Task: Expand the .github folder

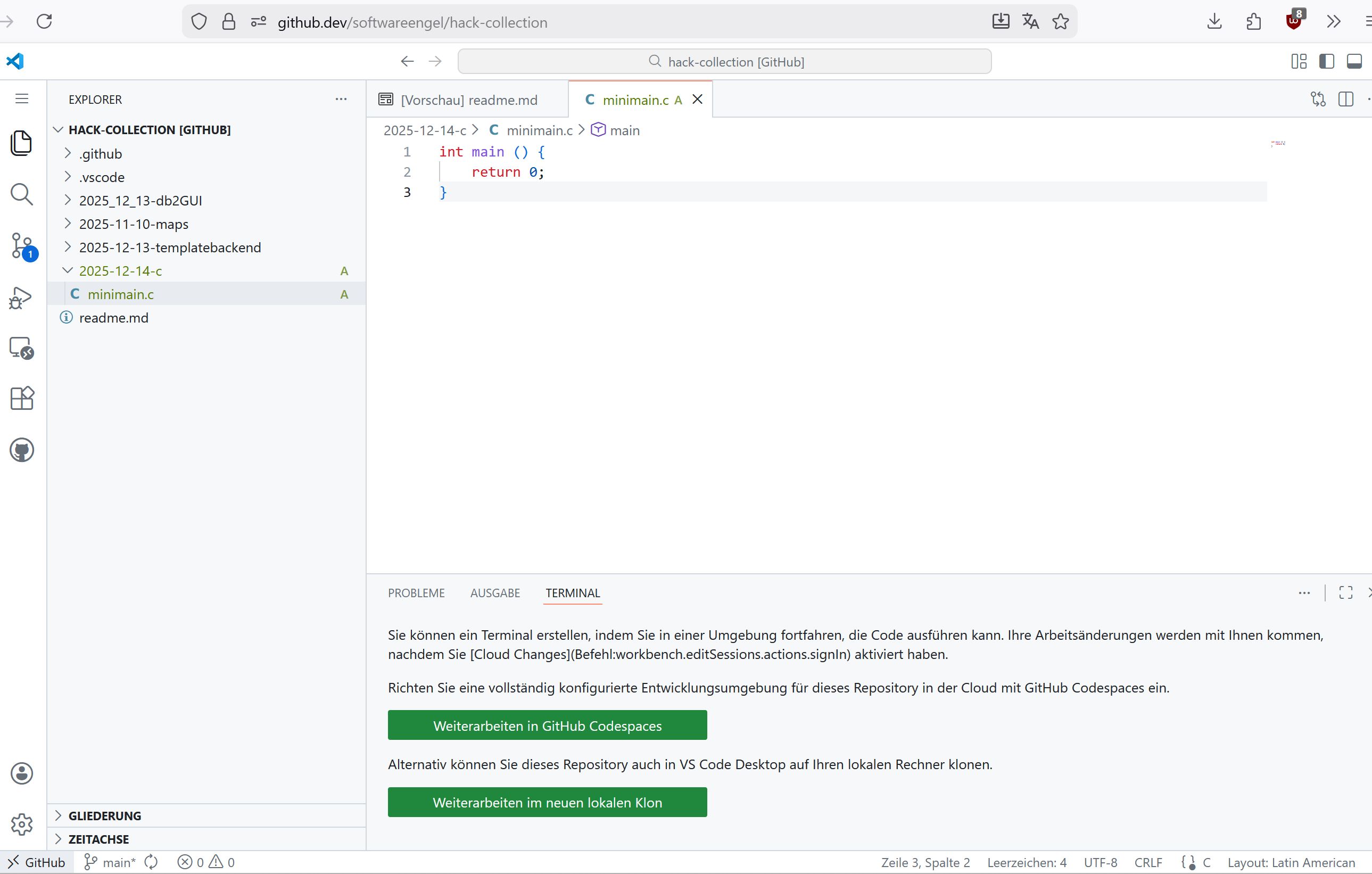Action: click(x=100, y=154)
